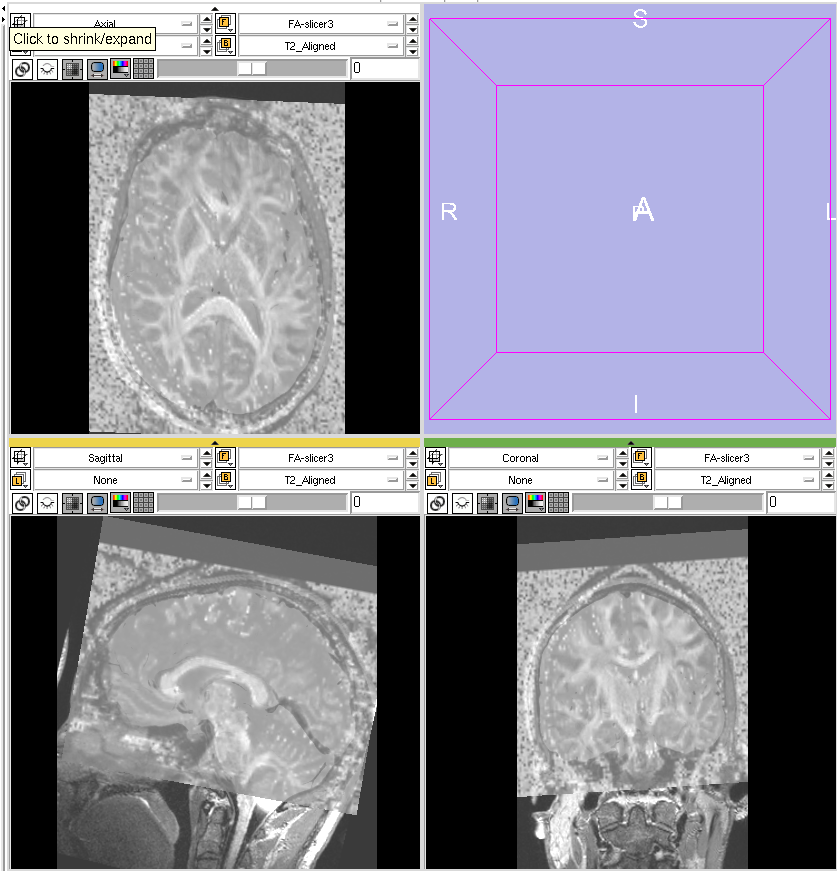Open the None label dropdown in Coronal viewer

530,480
